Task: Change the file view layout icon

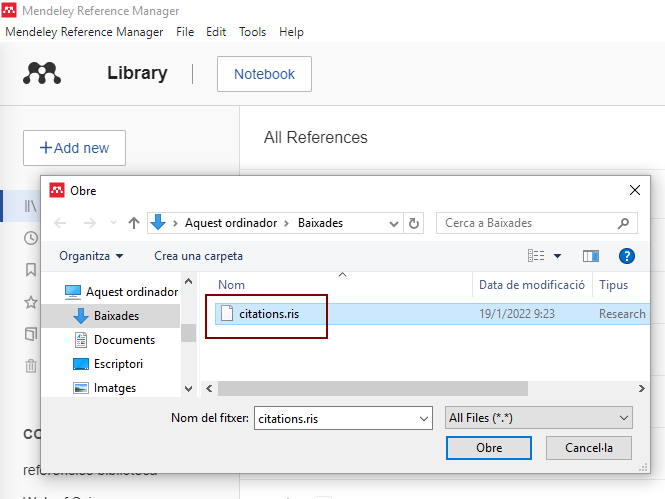Action: [x=536, y=256]
